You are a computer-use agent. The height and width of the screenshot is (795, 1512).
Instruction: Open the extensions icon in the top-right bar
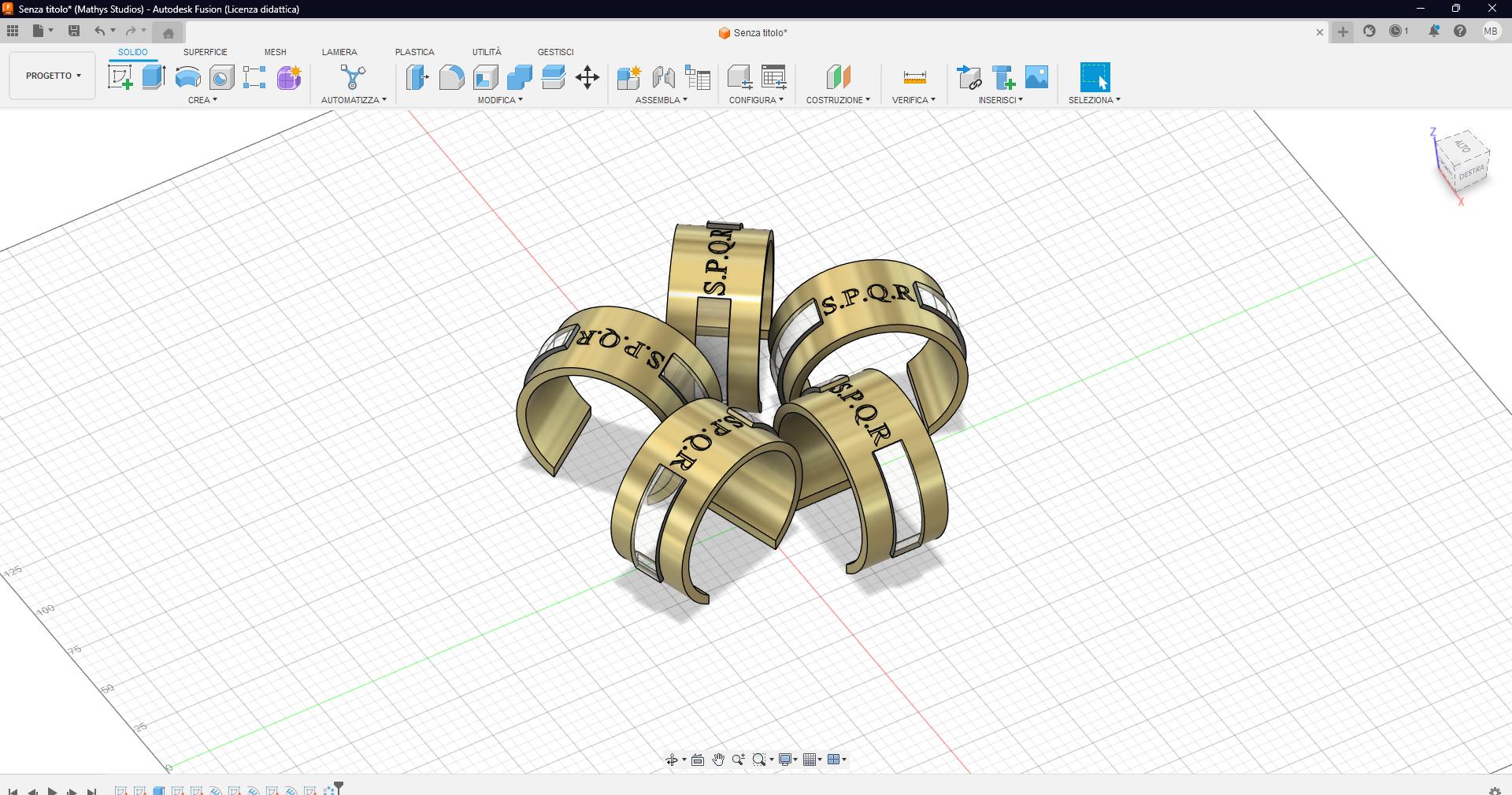[1369, 31]
